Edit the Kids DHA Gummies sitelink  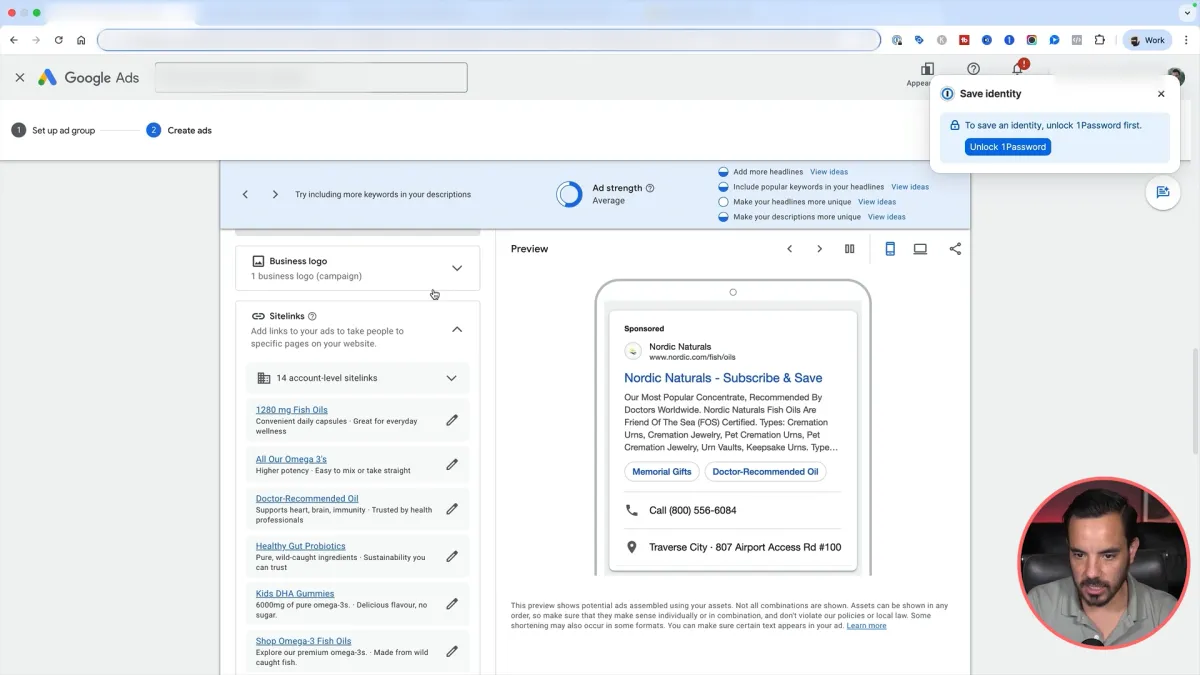click(x=452, y=604)
